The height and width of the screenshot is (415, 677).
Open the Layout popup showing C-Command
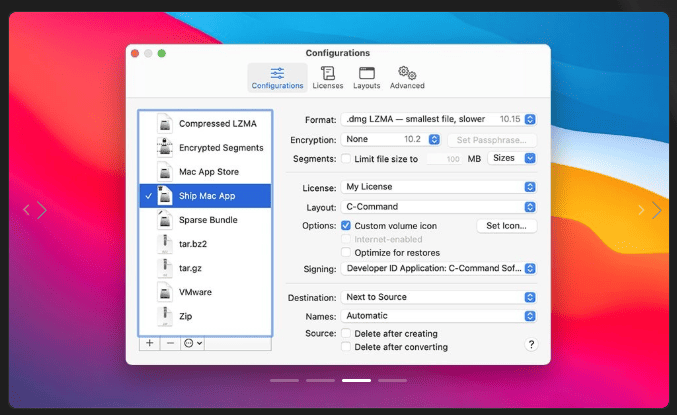point(438,206)
